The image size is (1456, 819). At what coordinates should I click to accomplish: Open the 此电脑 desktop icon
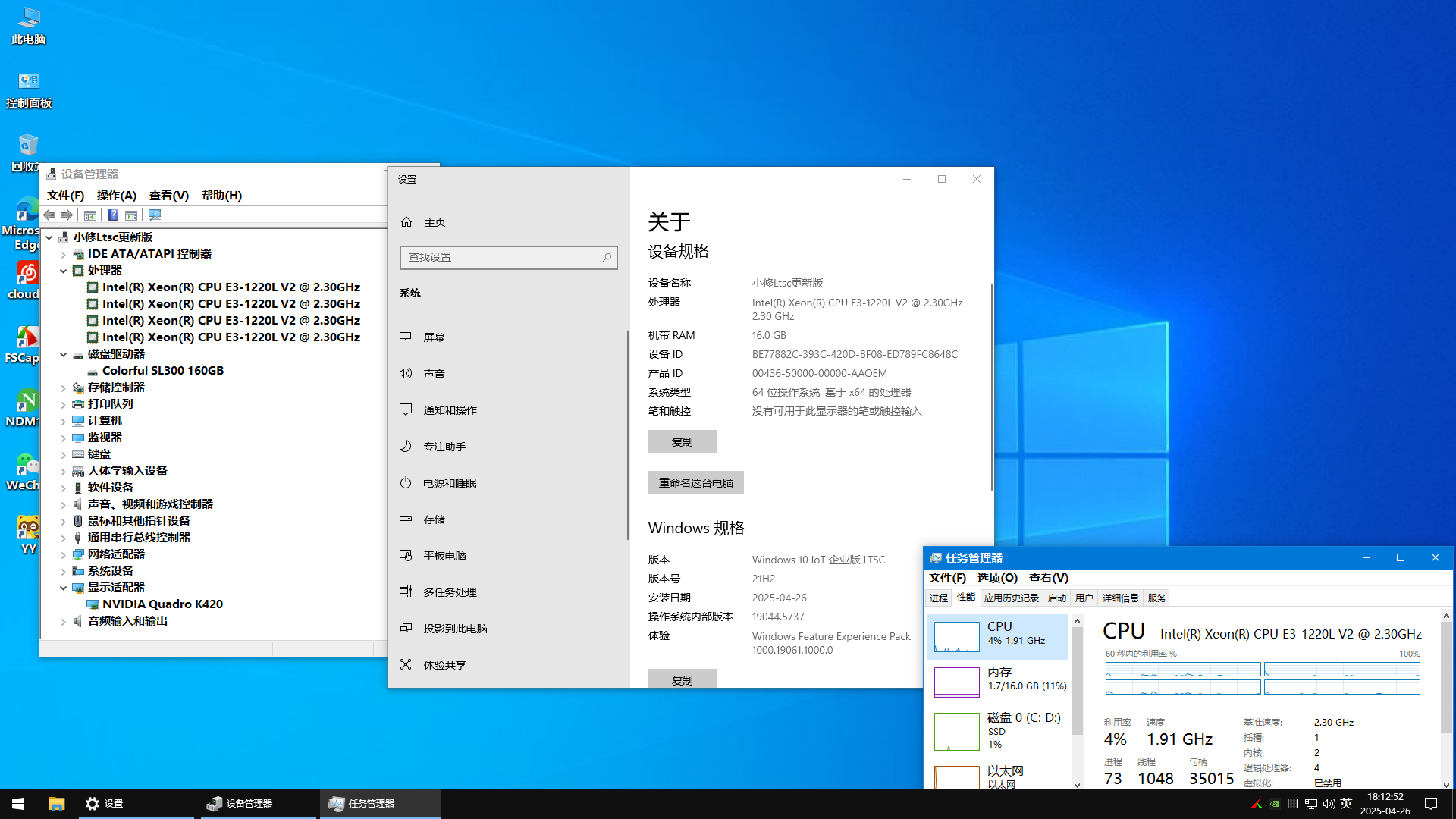tap(29, 26)
